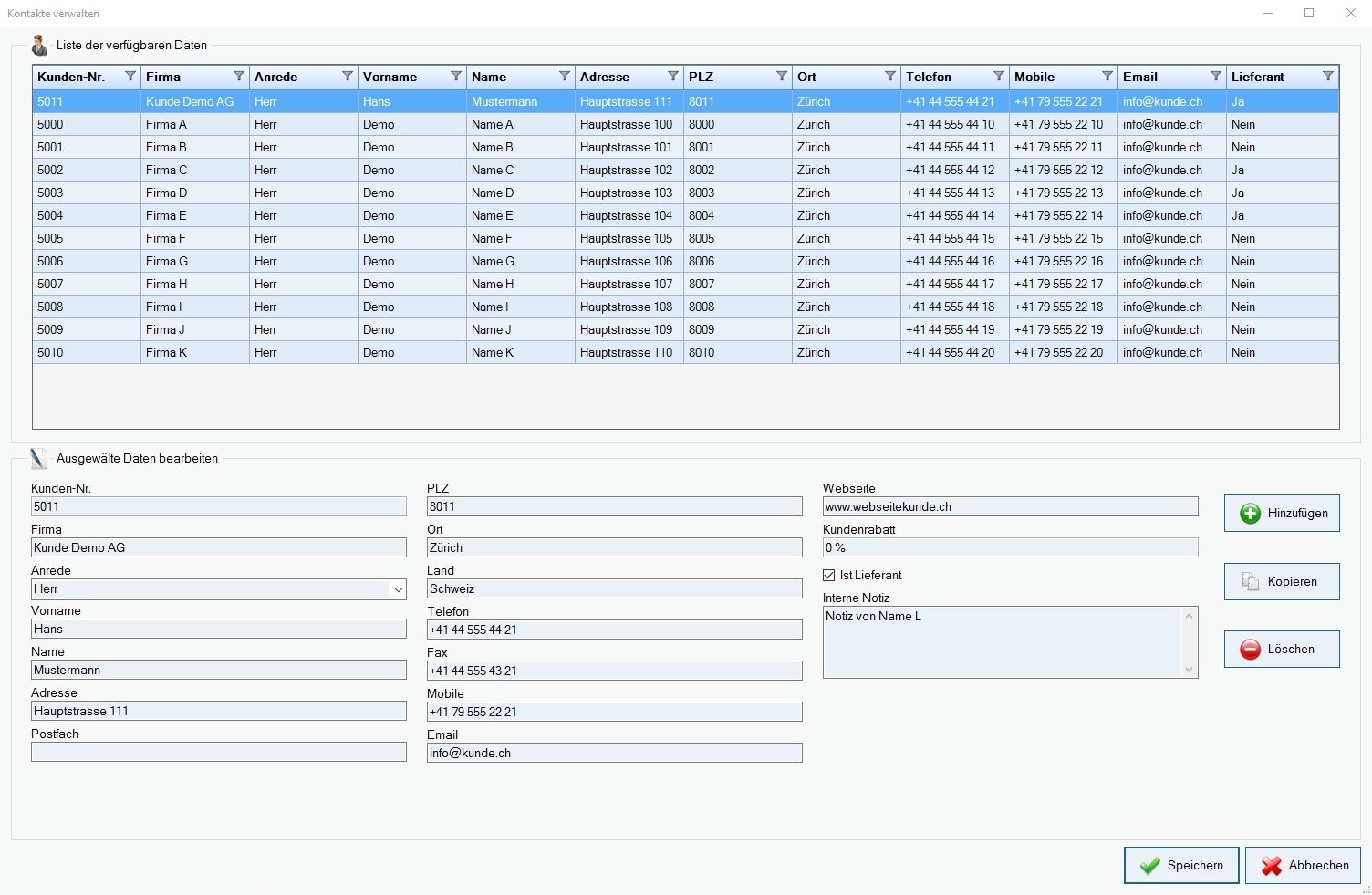Click the Name field containing Mustermann
This screenshot has width=1372, height=895.
tap(219, 670)
